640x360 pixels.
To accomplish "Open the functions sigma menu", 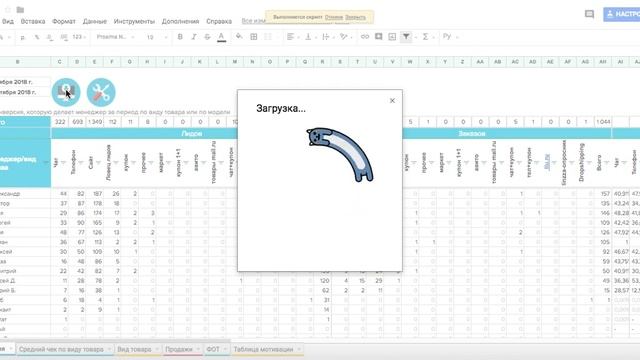I will tap(427, 37).
